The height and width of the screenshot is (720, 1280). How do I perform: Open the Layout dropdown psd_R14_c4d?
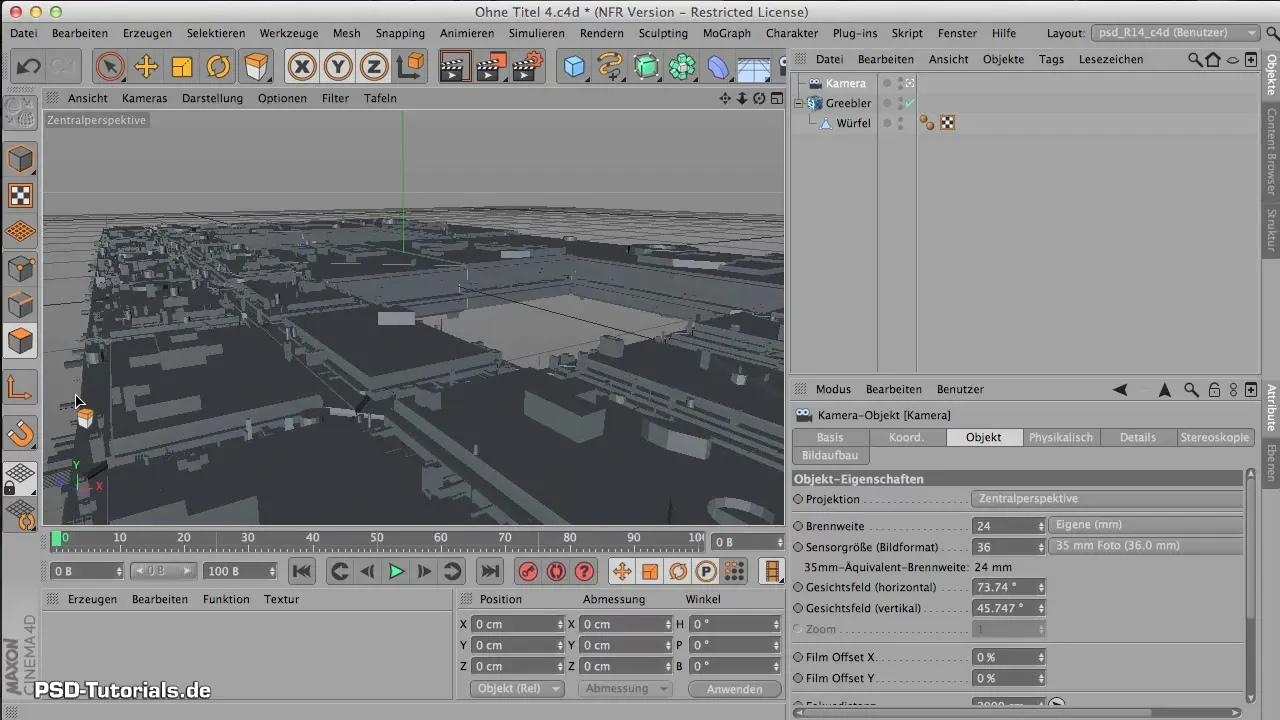point(1175,33)
